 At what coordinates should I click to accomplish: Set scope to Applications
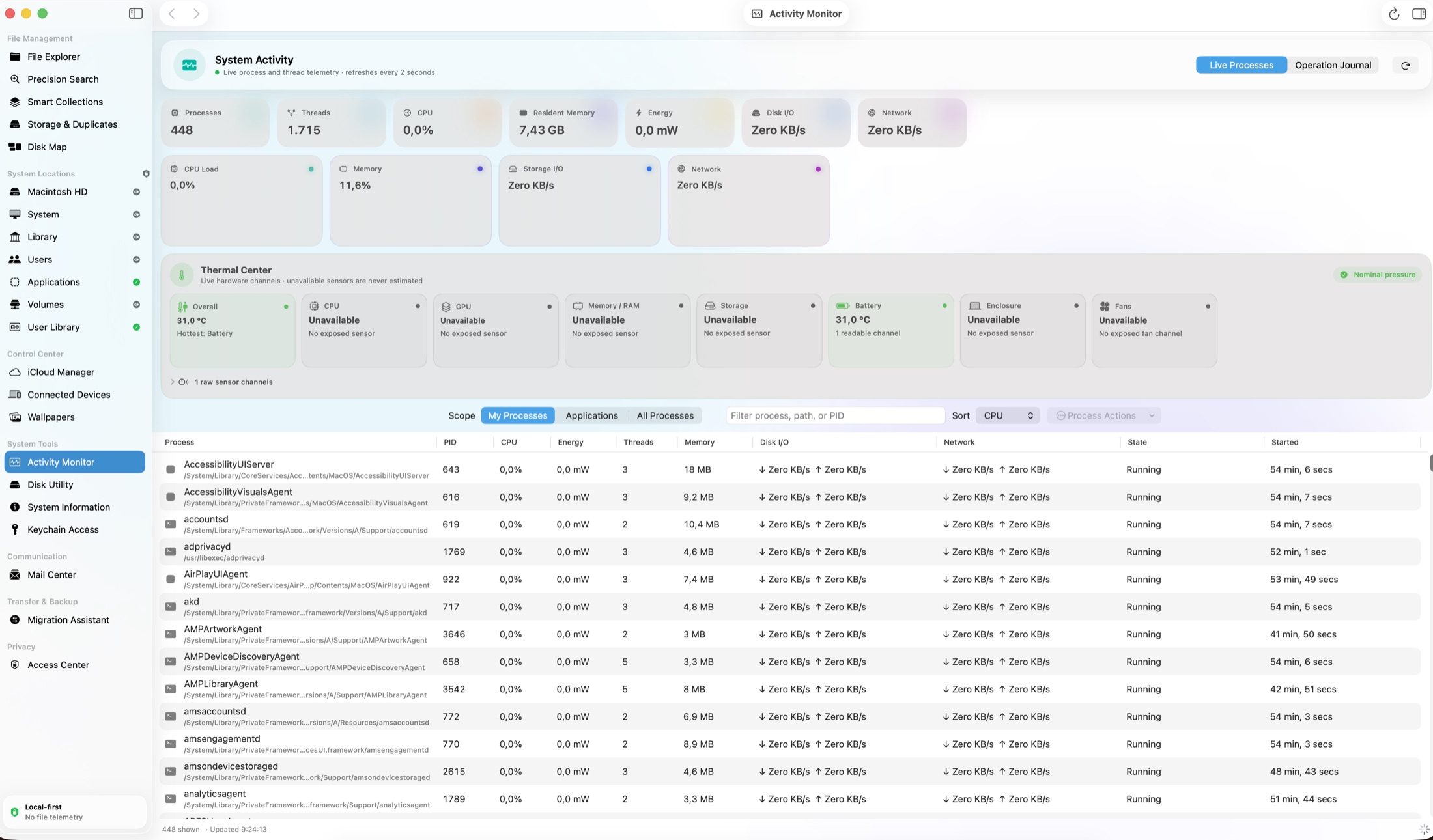coord(591,416)
